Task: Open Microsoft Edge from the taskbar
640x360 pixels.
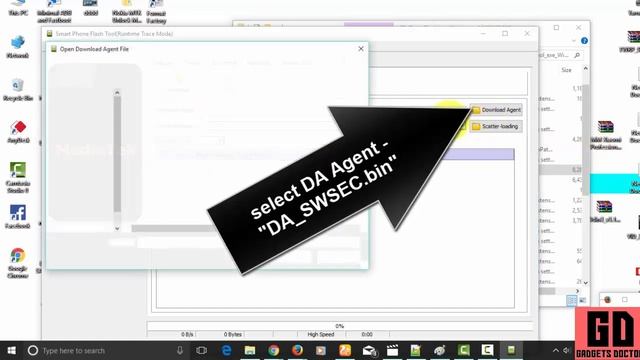Action: 227,351
